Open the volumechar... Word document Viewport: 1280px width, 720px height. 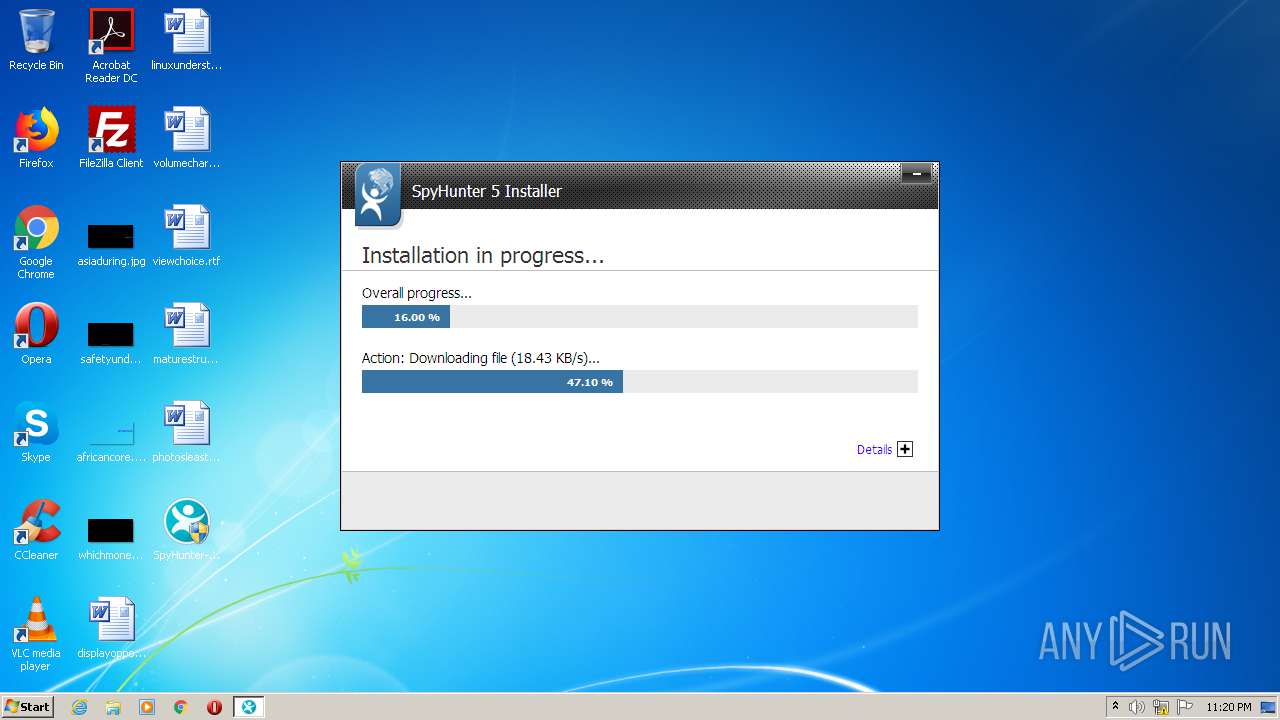[x=187, y=138]
